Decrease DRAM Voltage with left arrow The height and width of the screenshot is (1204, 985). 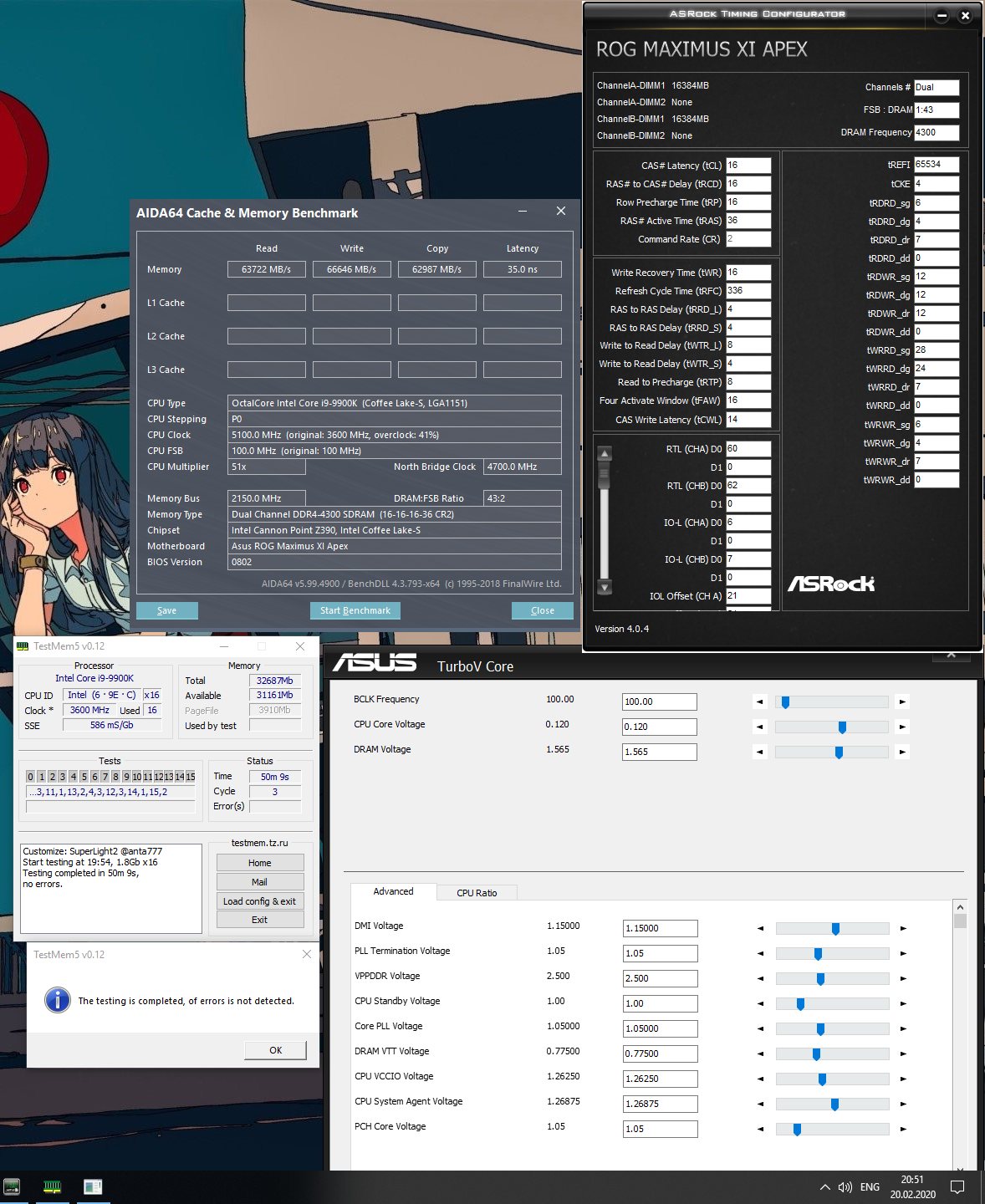pyautogui.click(x=759, y=752)
